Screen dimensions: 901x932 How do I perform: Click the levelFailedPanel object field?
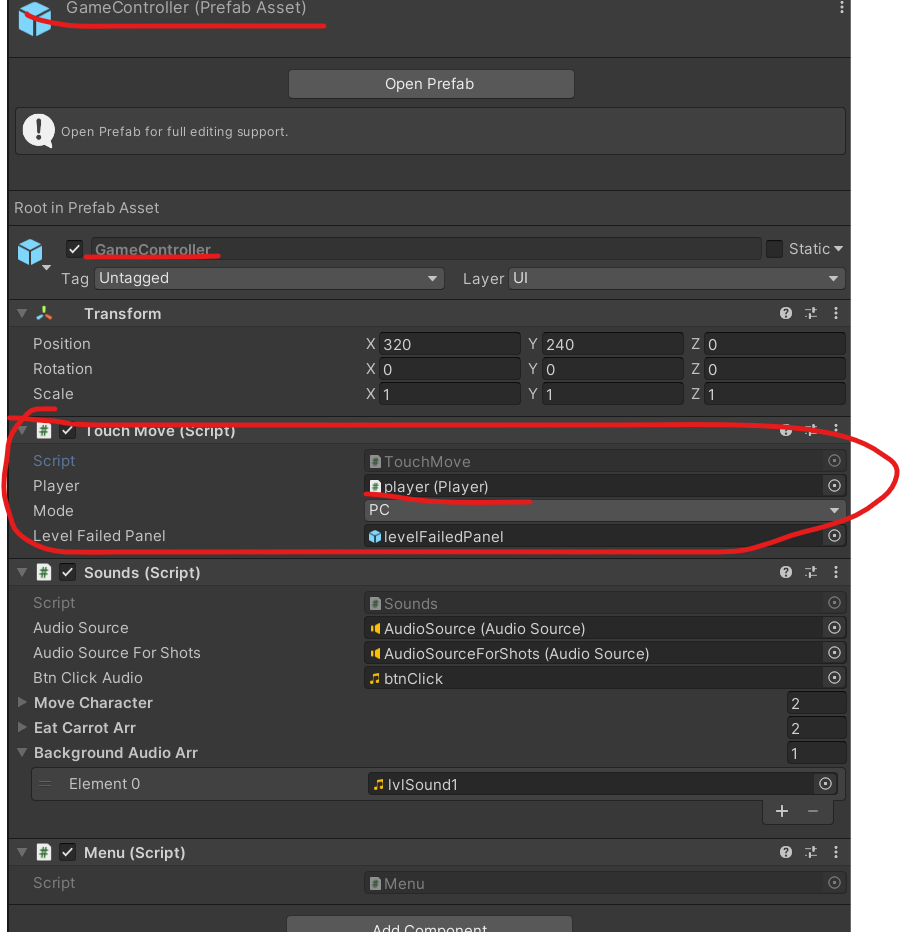click(593, 536)
